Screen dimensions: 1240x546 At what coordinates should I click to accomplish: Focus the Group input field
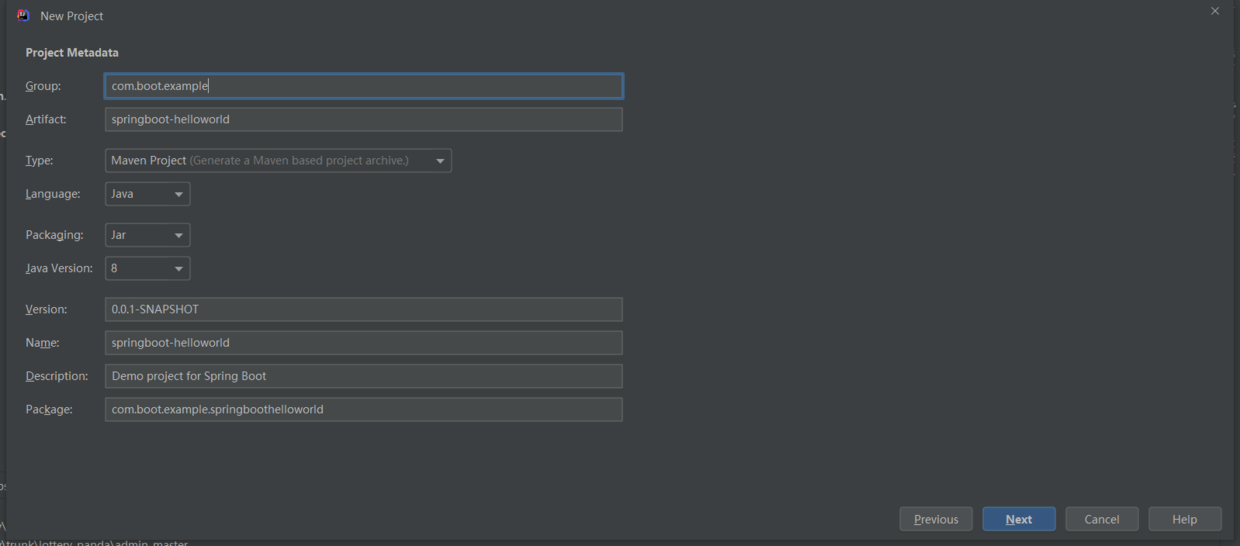[x=364, y=86]
